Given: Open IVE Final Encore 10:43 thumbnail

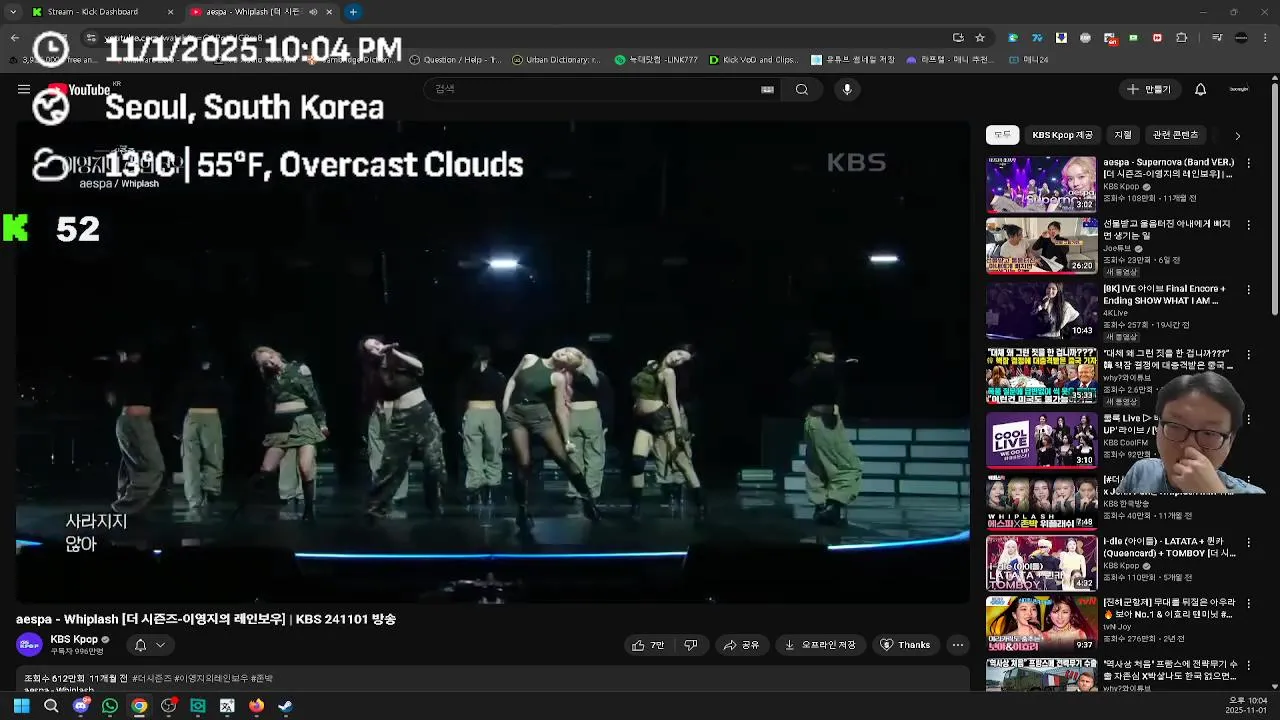Looking at the screenshot, I should tap(1041, 310).
